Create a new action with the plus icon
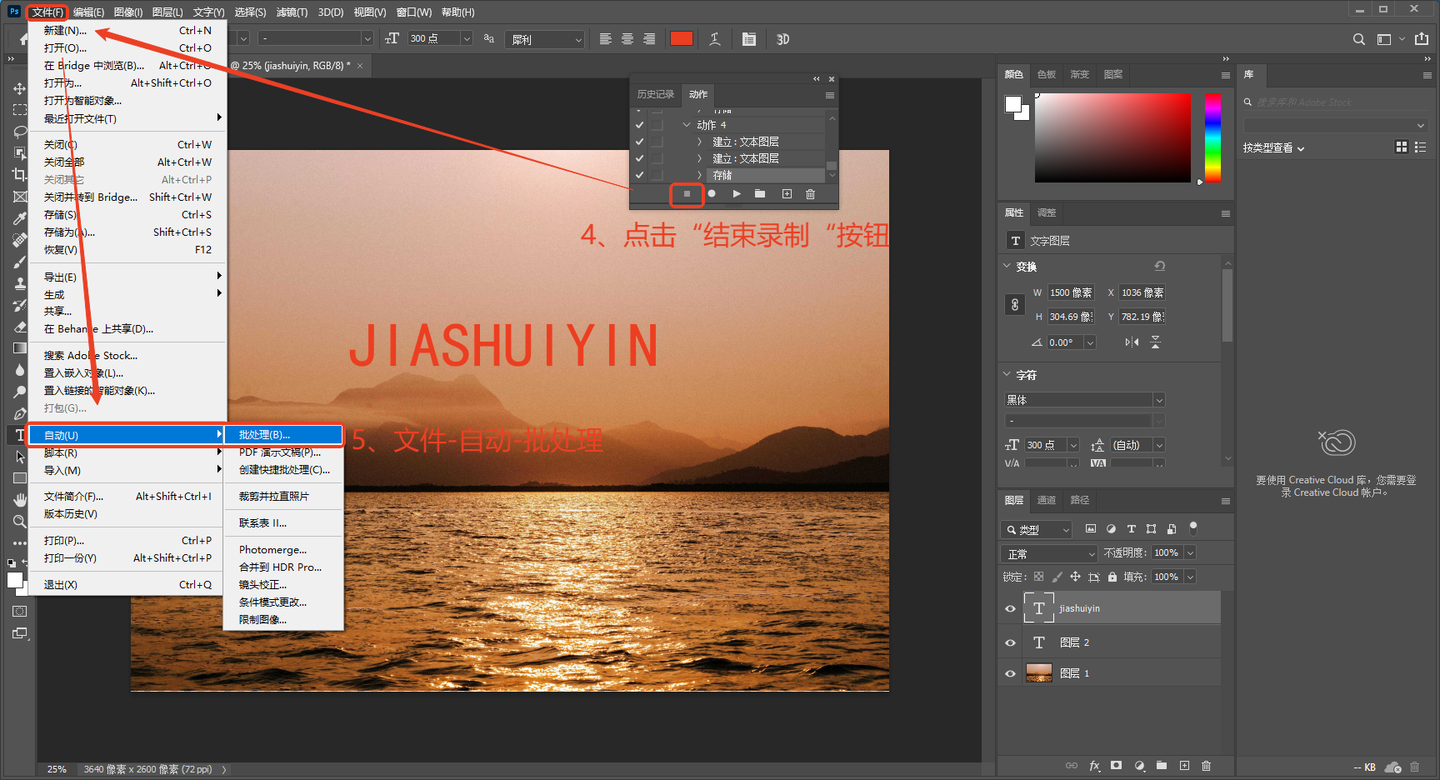The image size is (1440, 780). (x=786, y=194)
